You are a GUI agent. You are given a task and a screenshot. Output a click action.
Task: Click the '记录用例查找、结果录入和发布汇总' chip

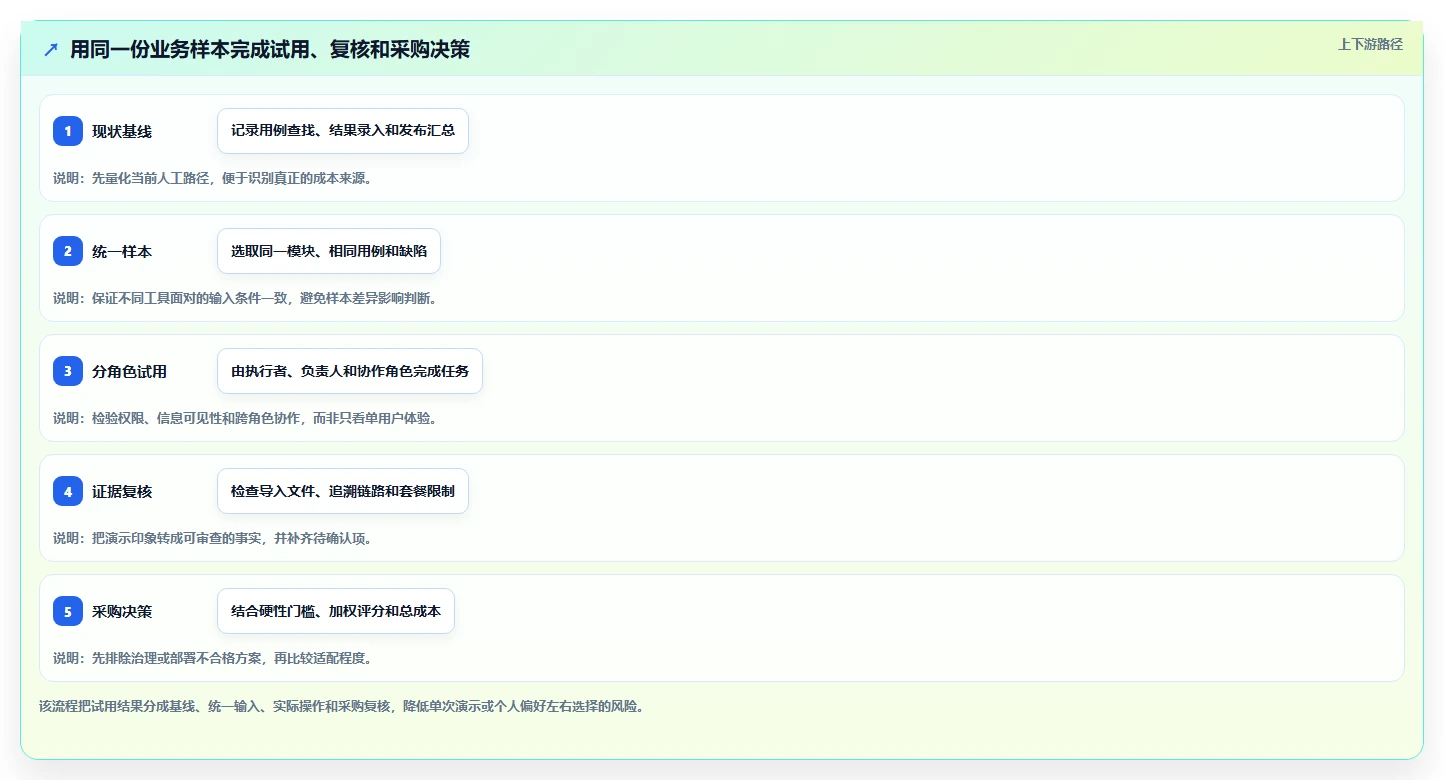point(343,131)
